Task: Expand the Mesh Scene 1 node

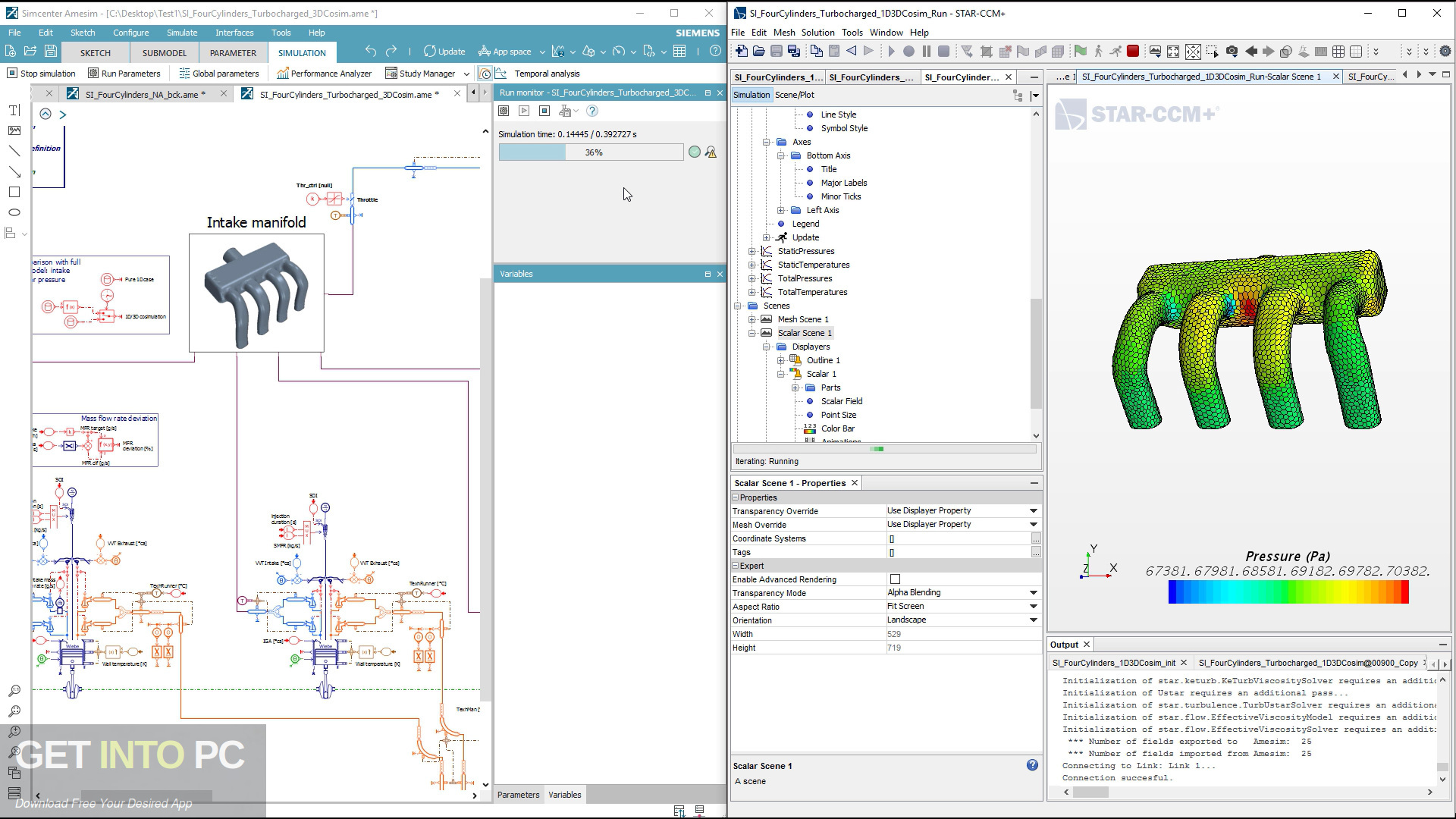Action: (752, 319)
